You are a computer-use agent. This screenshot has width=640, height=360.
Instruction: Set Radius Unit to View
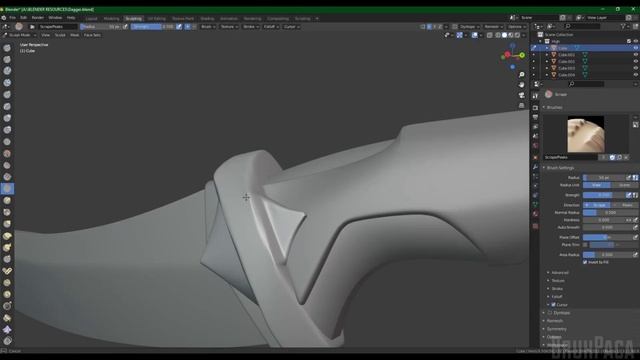(596, 185)
